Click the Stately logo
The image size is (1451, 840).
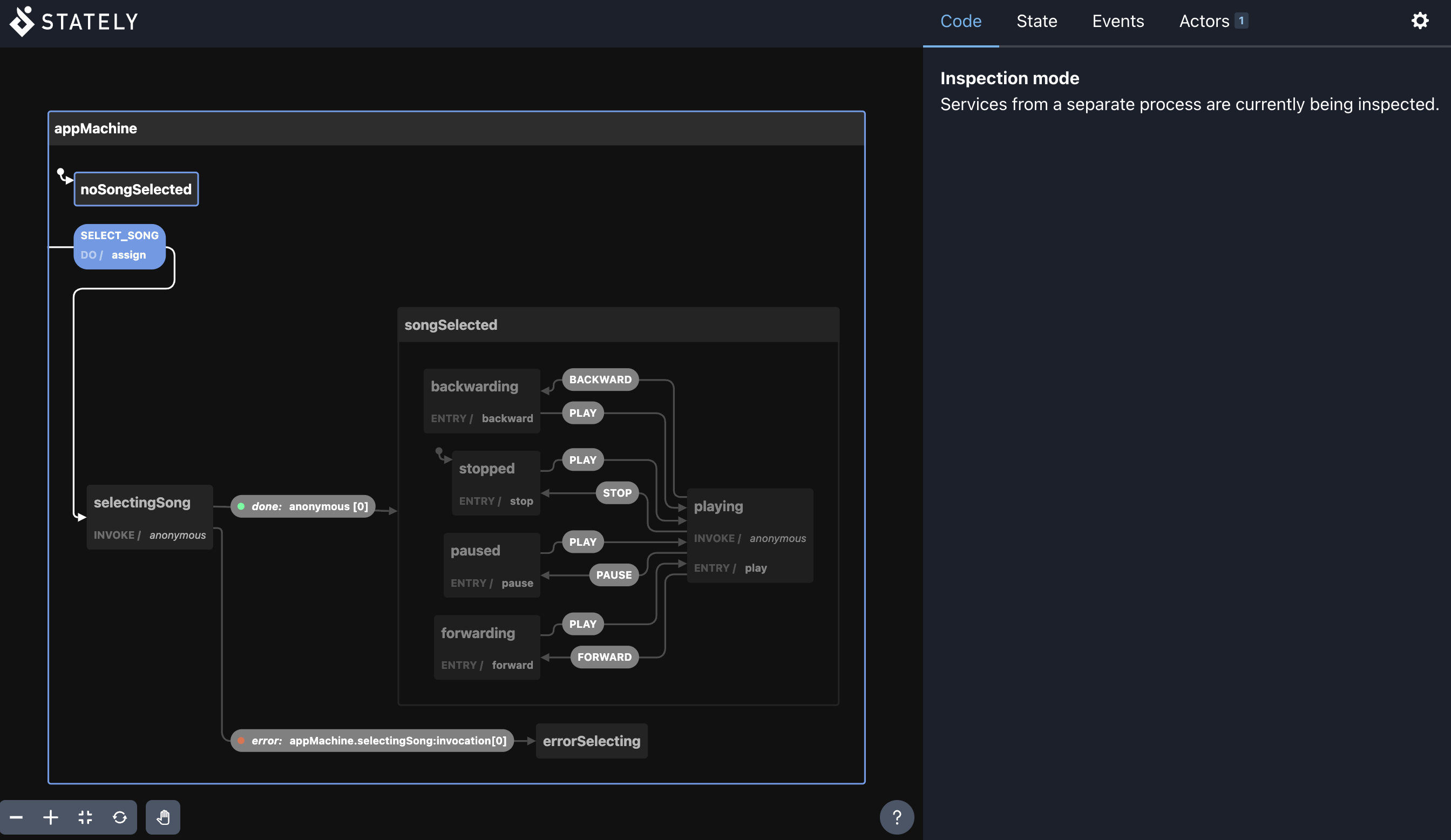point(74,22)
